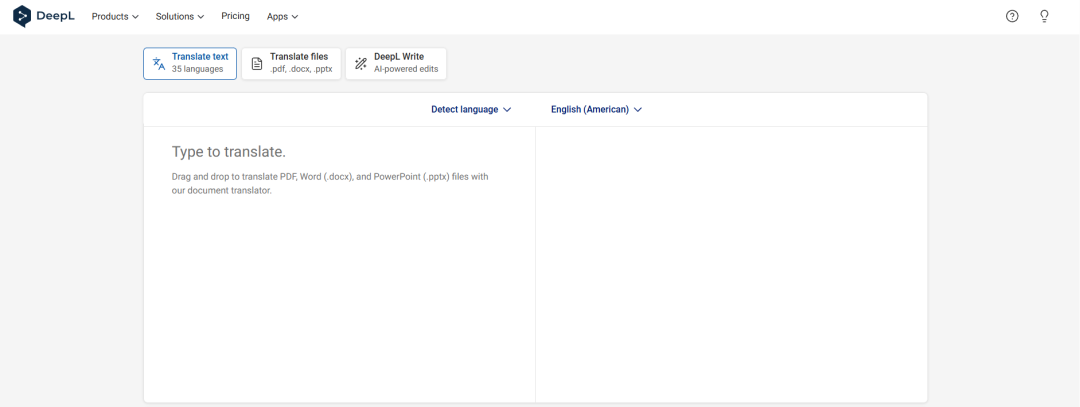The width and height of the screenshot is (1080, 407).
Task: Expand the Products menu
Action: pyautogui.click(x=115, y=17)
